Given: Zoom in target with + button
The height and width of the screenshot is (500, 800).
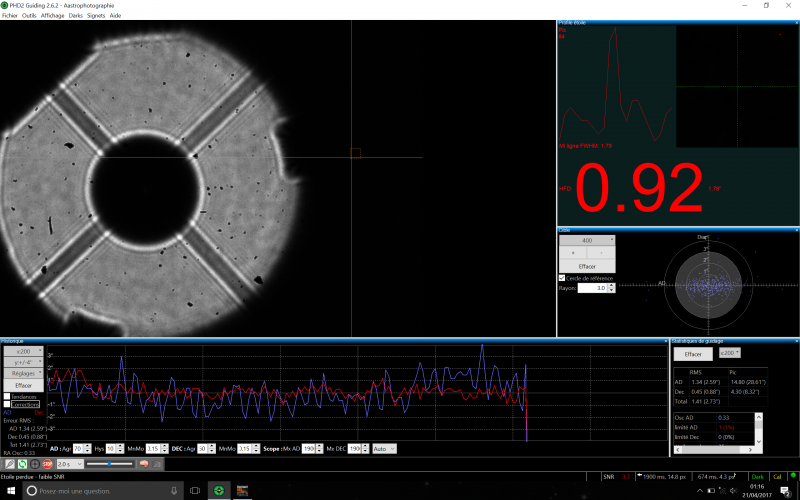Looking at the screenshot, I should point(573,253).
